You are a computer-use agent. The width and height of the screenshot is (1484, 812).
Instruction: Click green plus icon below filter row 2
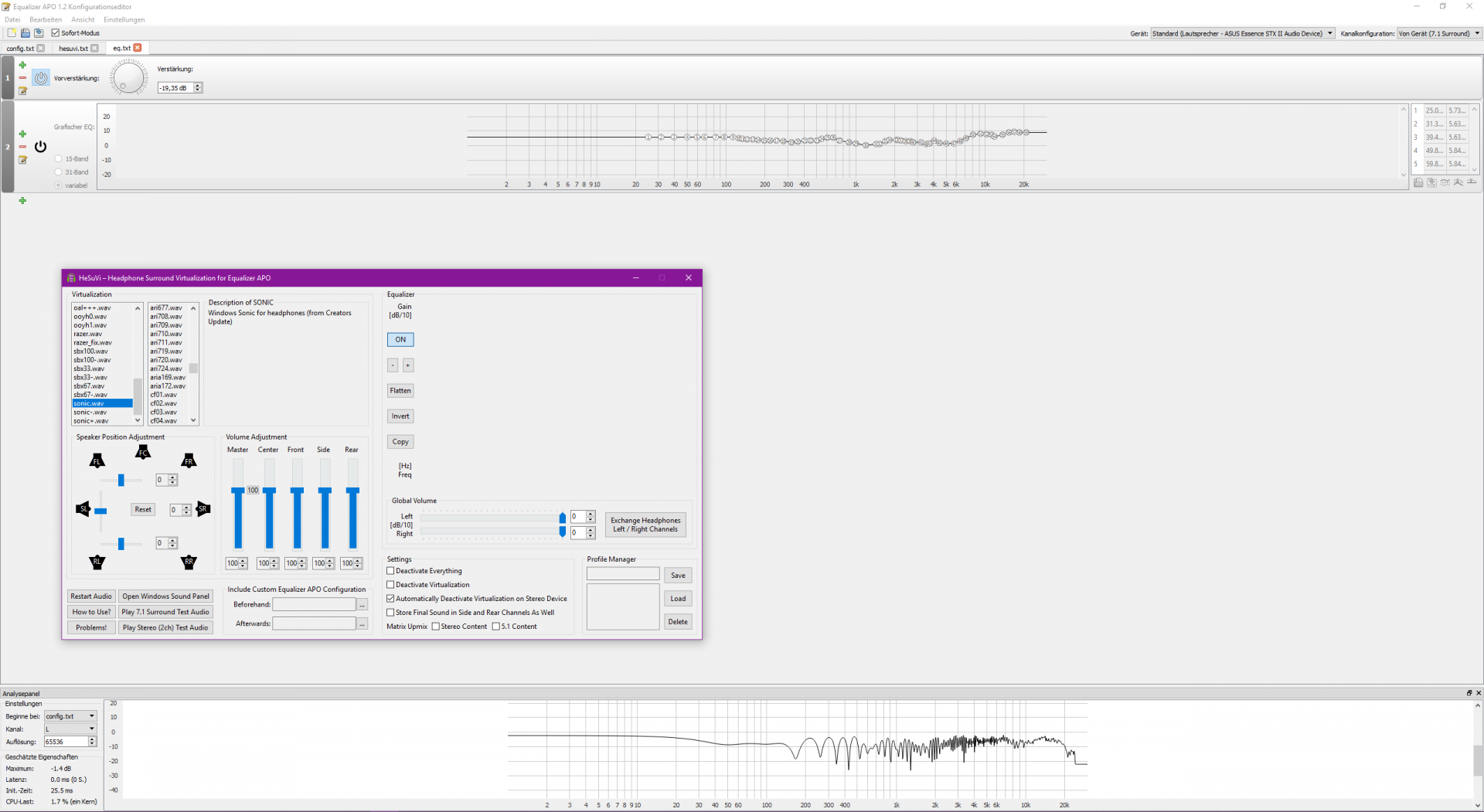(22, 201)
